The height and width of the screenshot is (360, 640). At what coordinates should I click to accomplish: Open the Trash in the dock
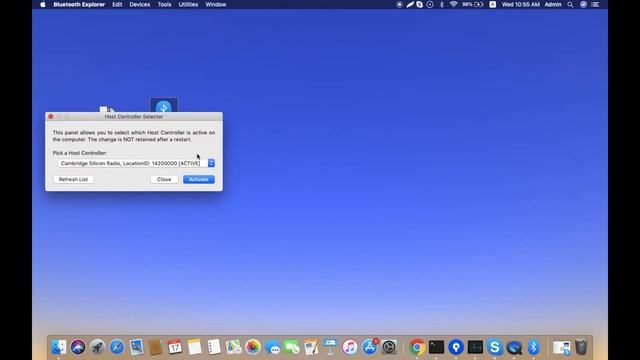[581, 347]
